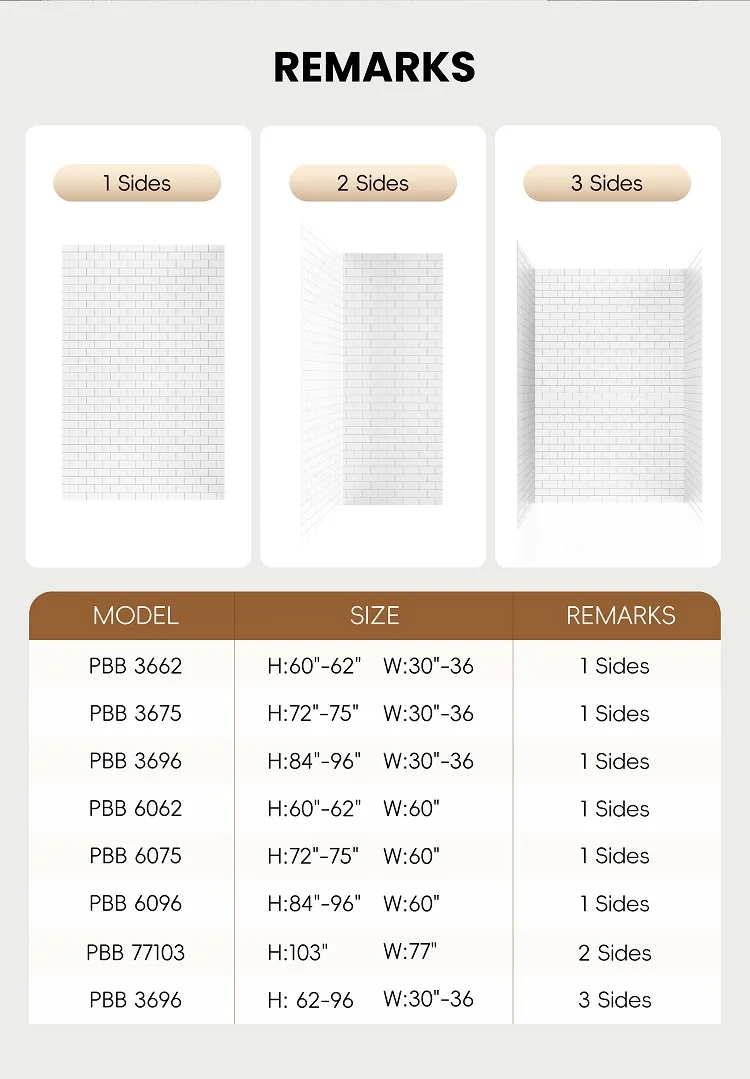Screen dimensions: 750x1079
Task: Select model PBB 3662 in the table
Action: click(136, 666)
